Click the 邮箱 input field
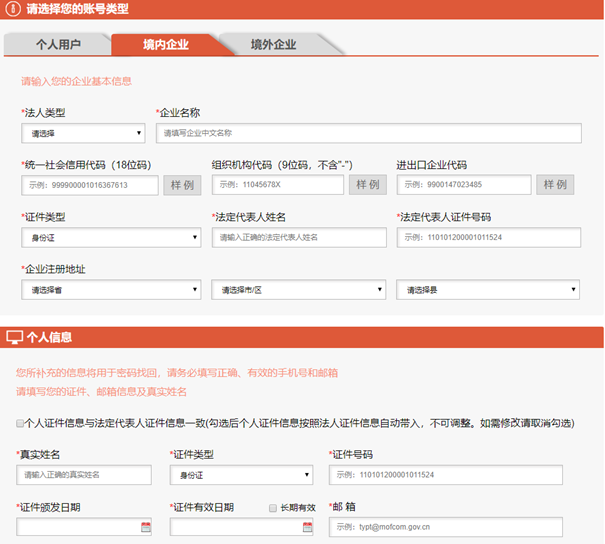This screenshot has width=605, height=544. [x=445, y=527]
